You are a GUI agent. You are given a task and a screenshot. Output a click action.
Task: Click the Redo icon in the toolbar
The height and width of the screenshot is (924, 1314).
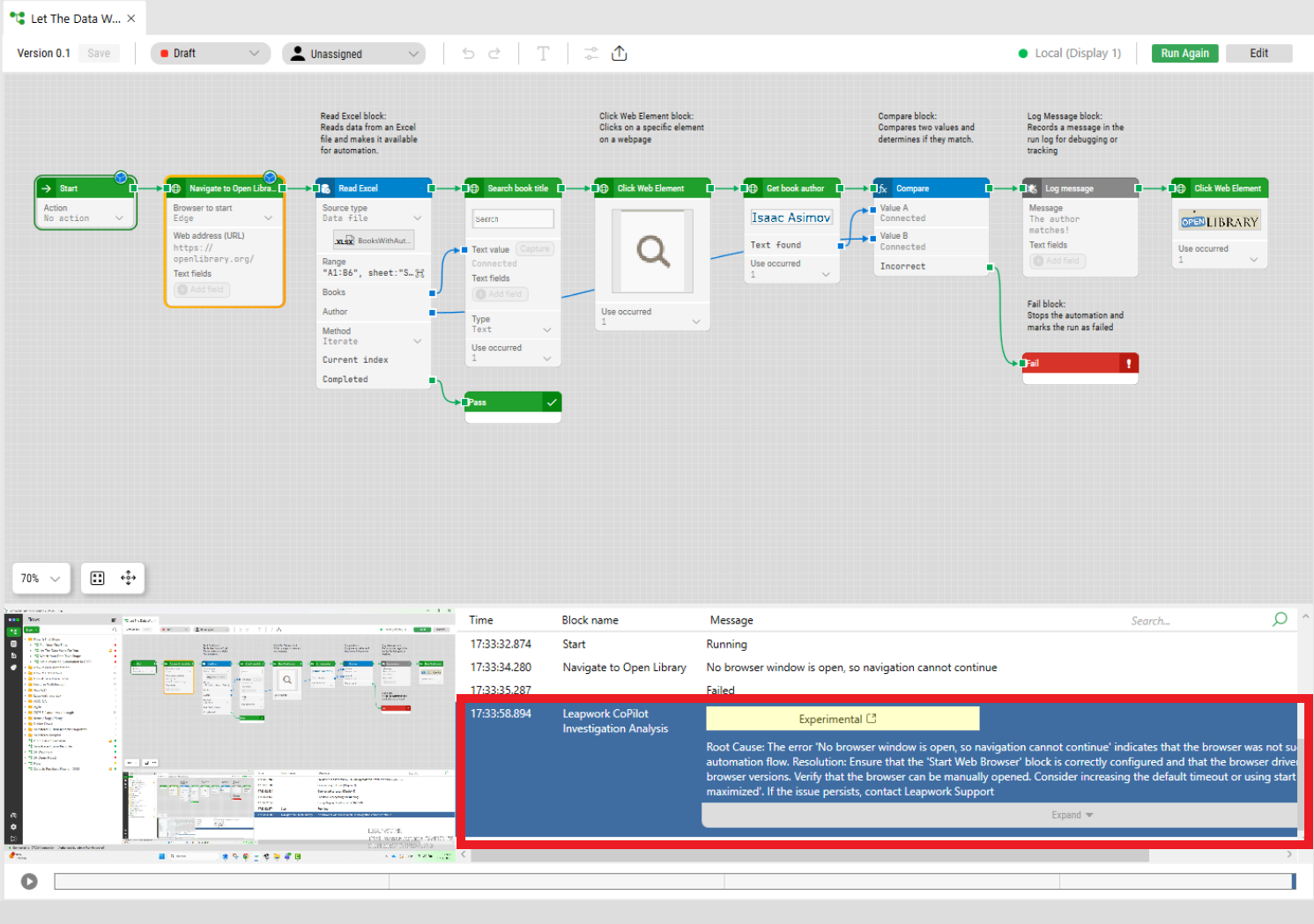pyautogui.click(x=494, y=53)
